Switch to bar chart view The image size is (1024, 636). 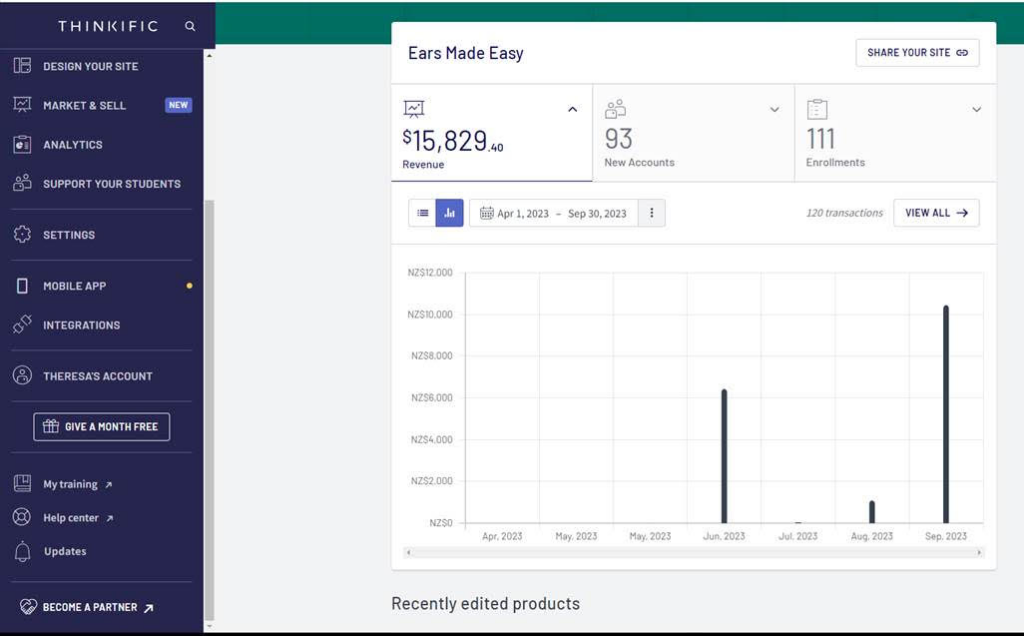pyautogui.click(x=449, y=213)
